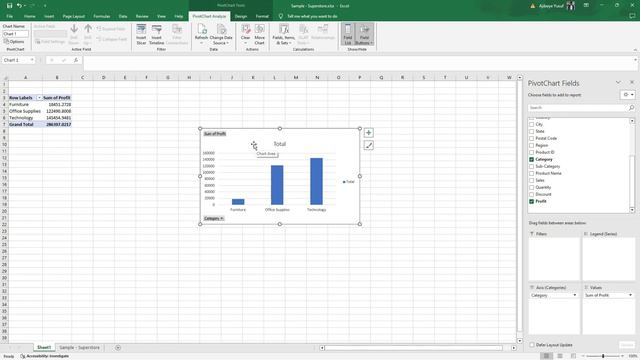Check the Region field
The width and height of the screenshot is (640, 360).
pyautogui.click(x=531, y=145)
